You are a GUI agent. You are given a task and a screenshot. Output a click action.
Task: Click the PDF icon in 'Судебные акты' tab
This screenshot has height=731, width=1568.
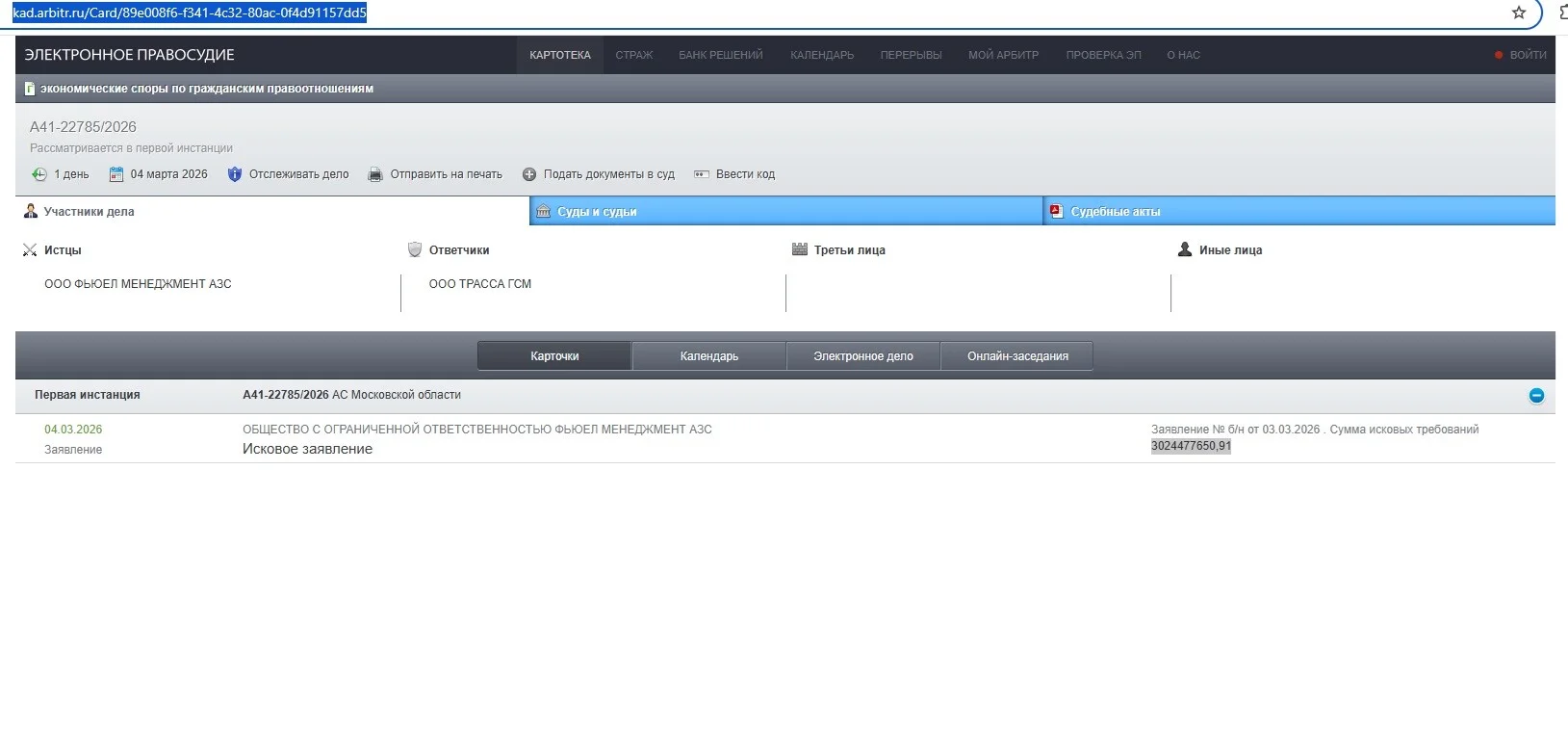[1057, 211]
